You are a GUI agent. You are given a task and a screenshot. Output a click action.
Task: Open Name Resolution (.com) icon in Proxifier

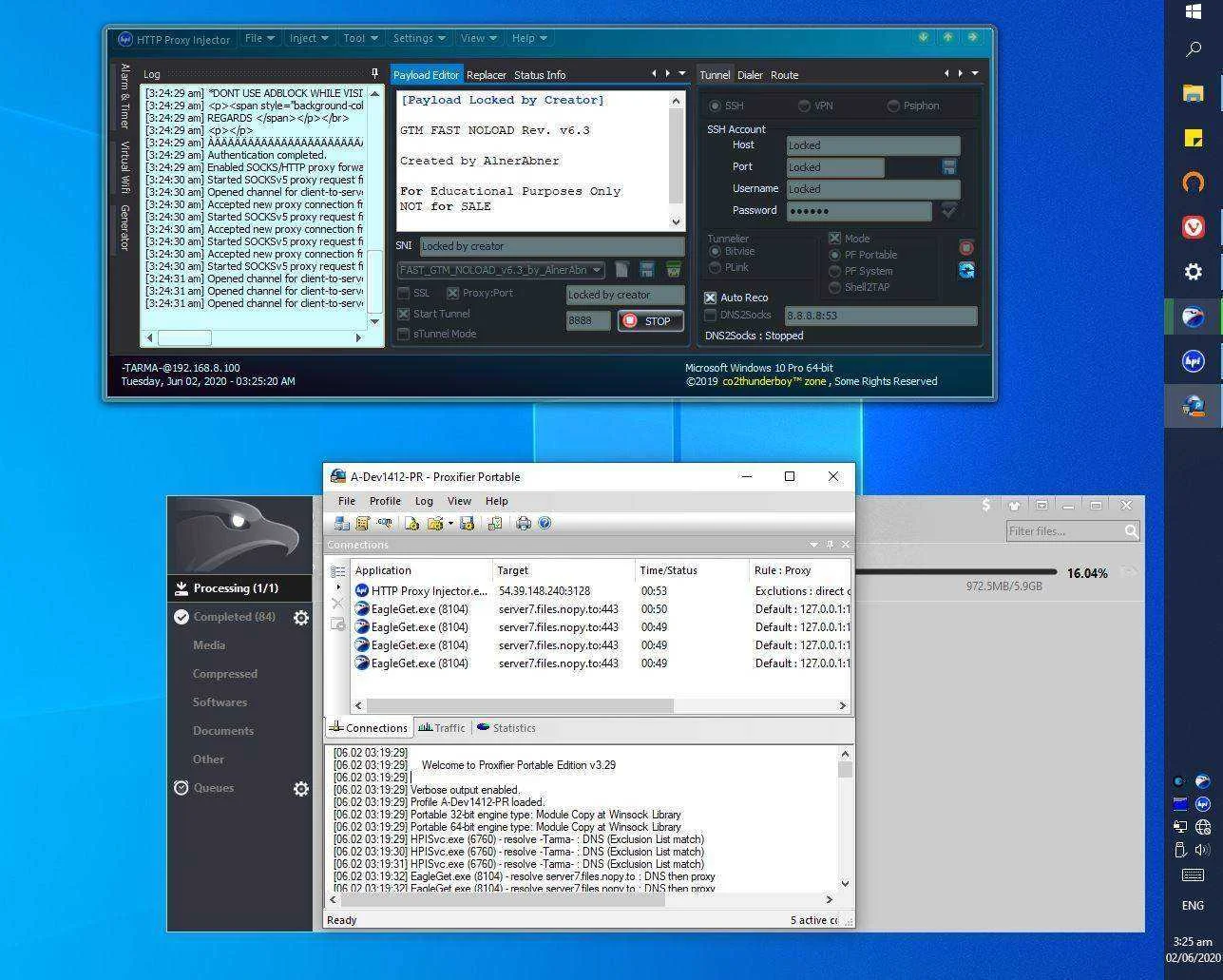pos(385,524)
